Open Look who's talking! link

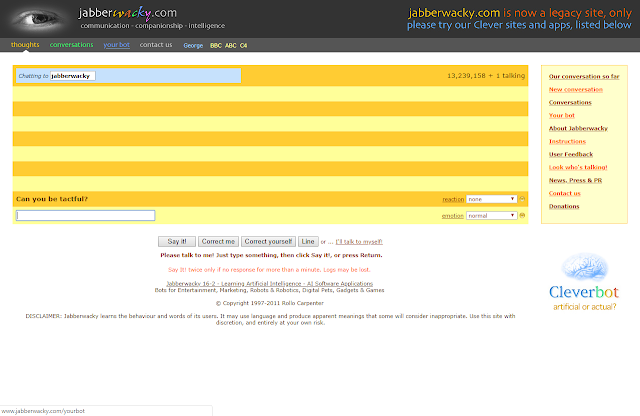578,167
